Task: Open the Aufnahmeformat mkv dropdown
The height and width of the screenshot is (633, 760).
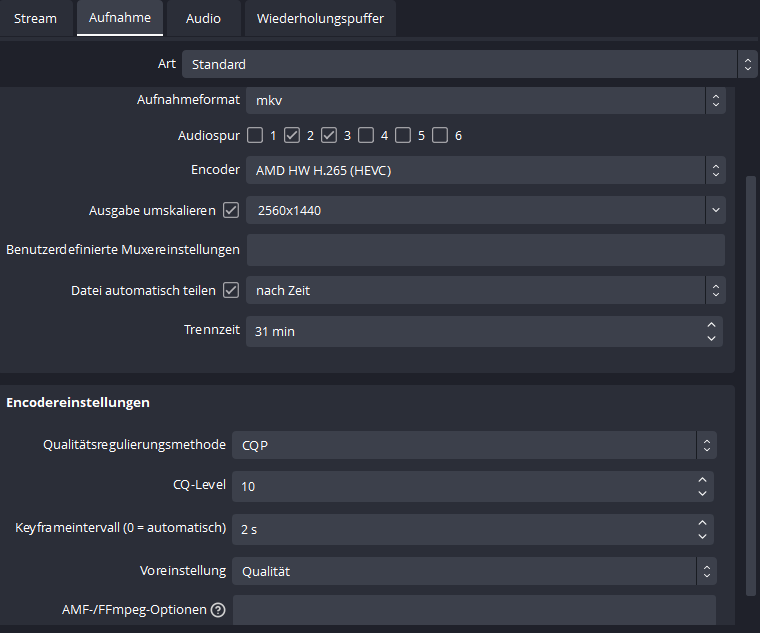Action: 485,100
